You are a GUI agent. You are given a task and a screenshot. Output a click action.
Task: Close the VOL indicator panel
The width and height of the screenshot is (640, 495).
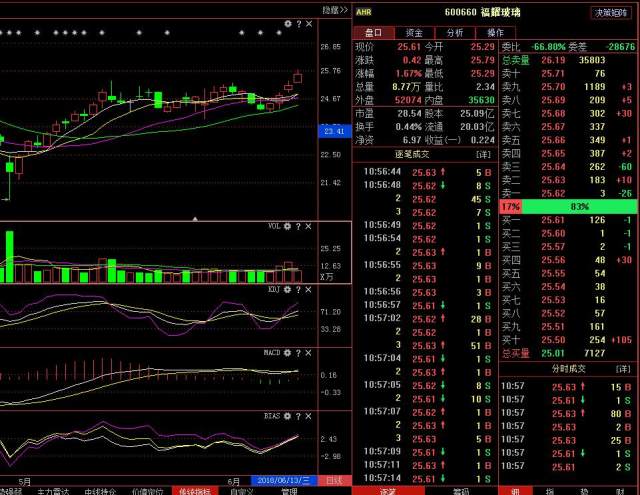pyautogui.click(x=308, y=226)
